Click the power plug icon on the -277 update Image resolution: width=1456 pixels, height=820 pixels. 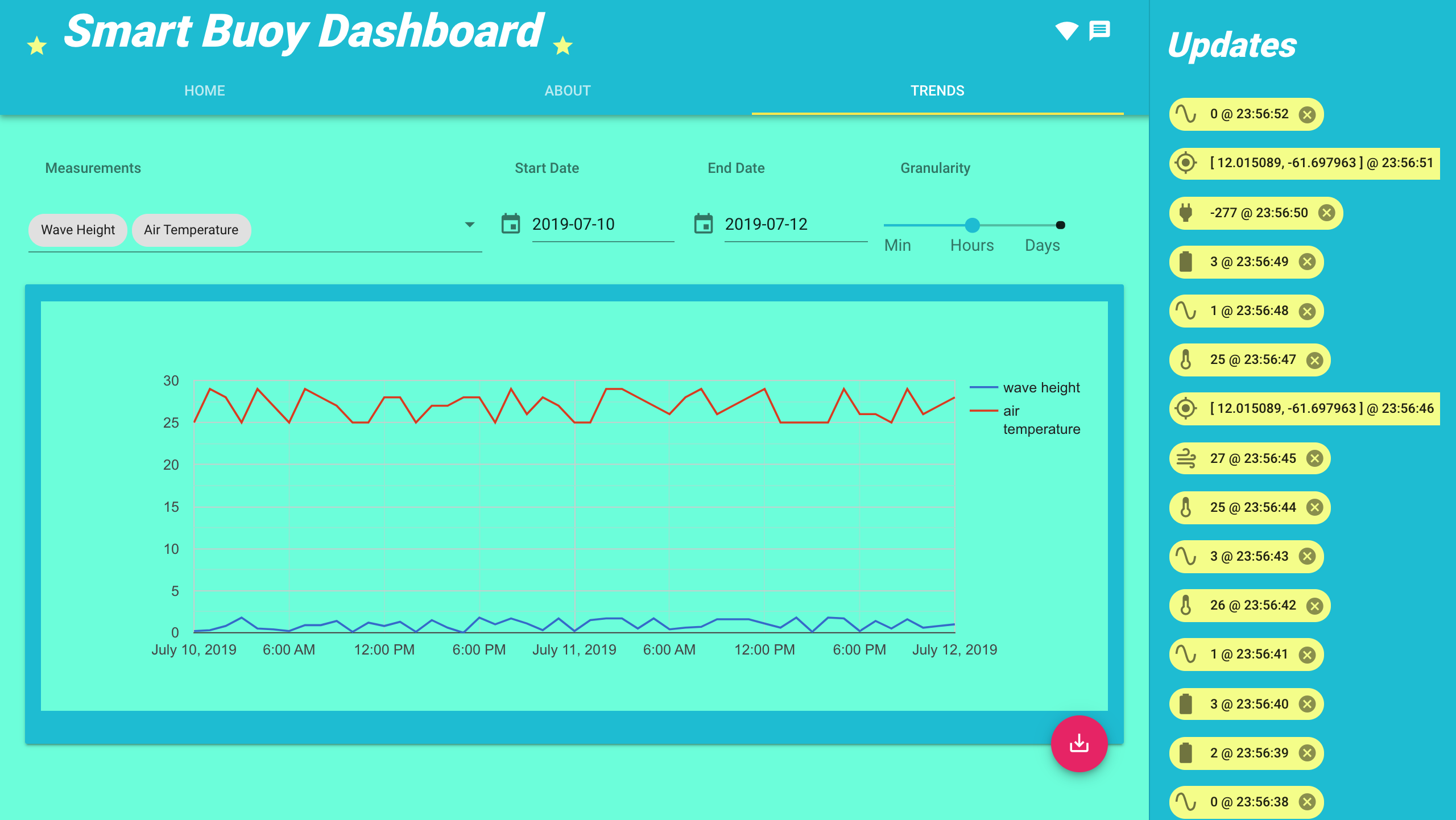pos(1186,213)
